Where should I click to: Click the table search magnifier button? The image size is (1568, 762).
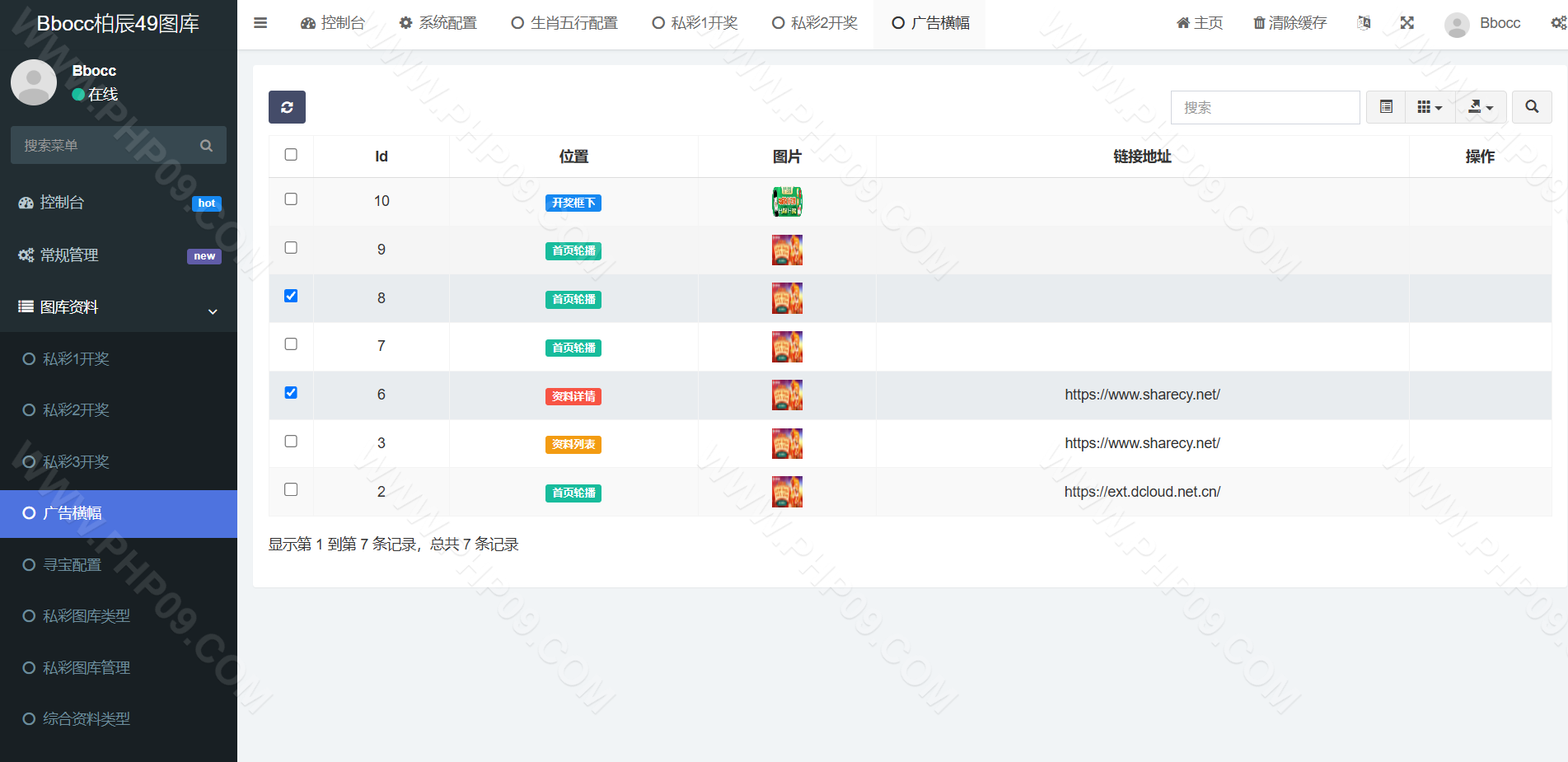[x=1532, y=107]
